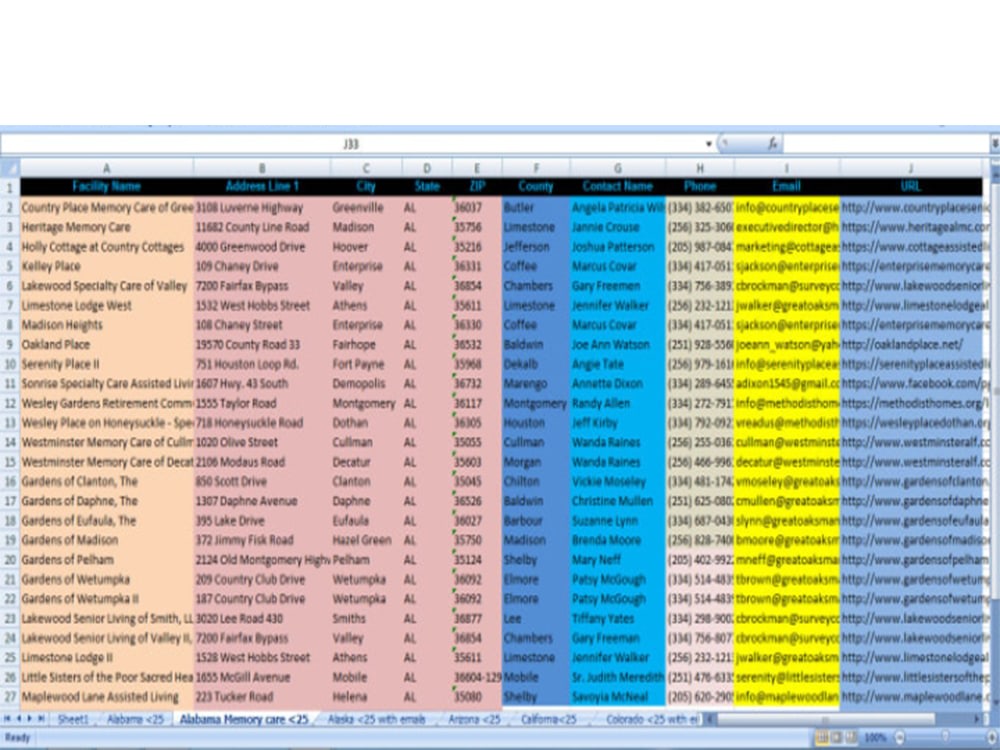Select contact cell Joshua Patterson
Viewport: 1000px width, 750px height.
[617, 247]
